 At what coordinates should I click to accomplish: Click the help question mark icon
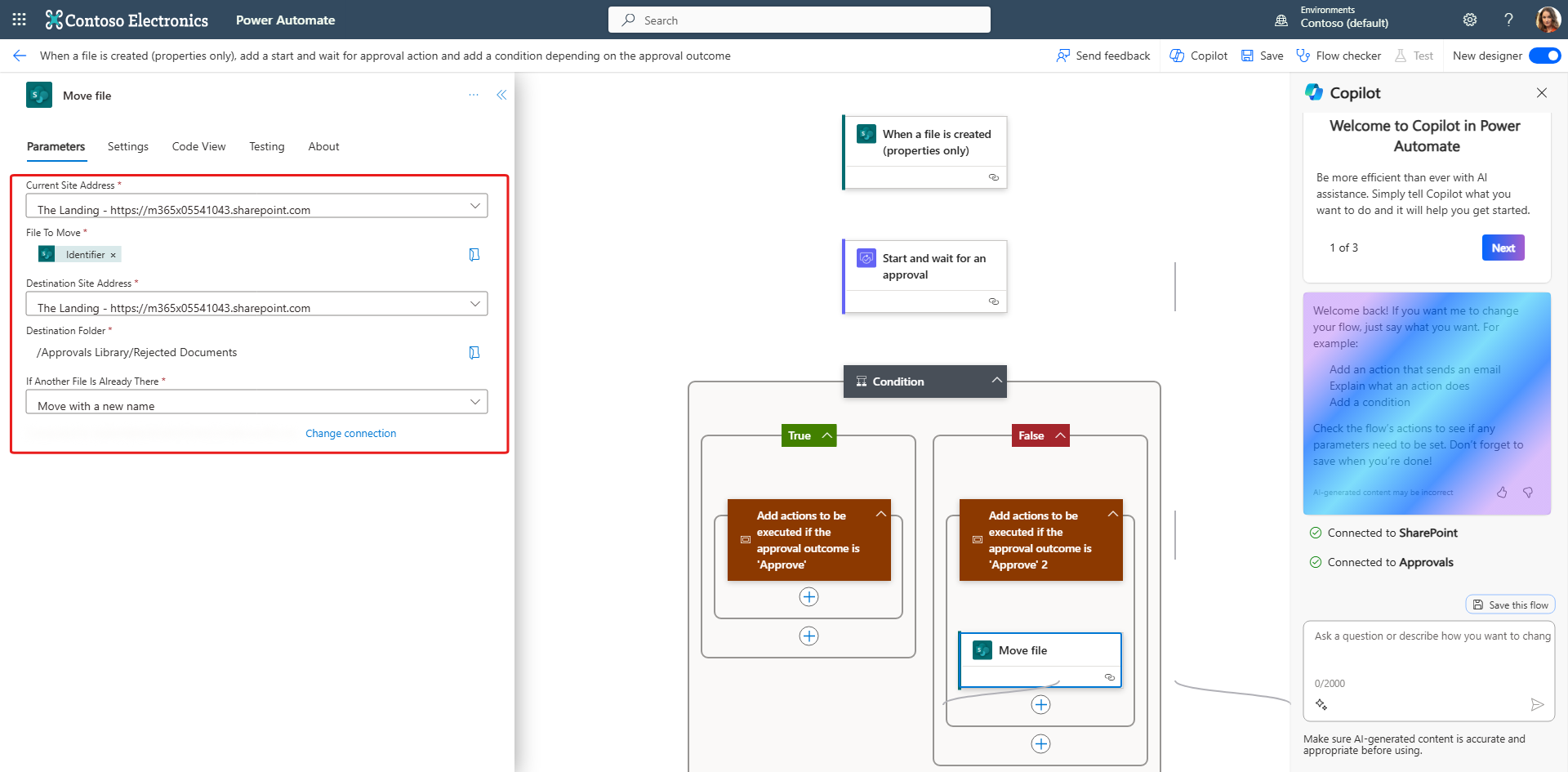point(1508,20)
